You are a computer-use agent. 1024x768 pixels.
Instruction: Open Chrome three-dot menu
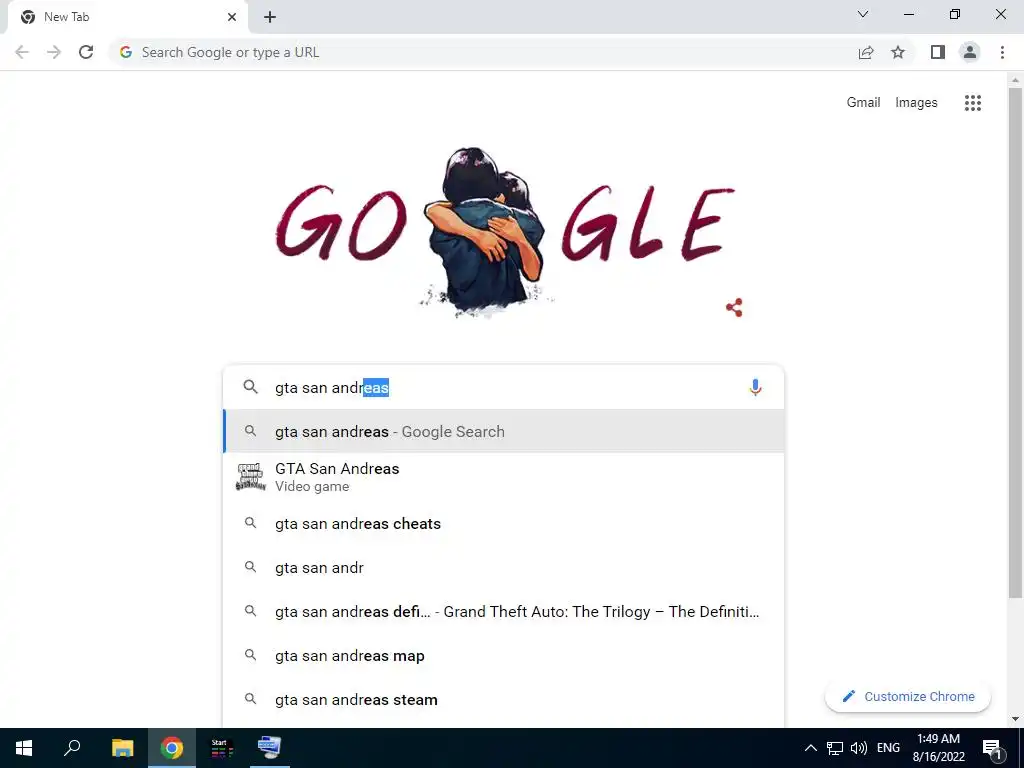coord(1002,52)
